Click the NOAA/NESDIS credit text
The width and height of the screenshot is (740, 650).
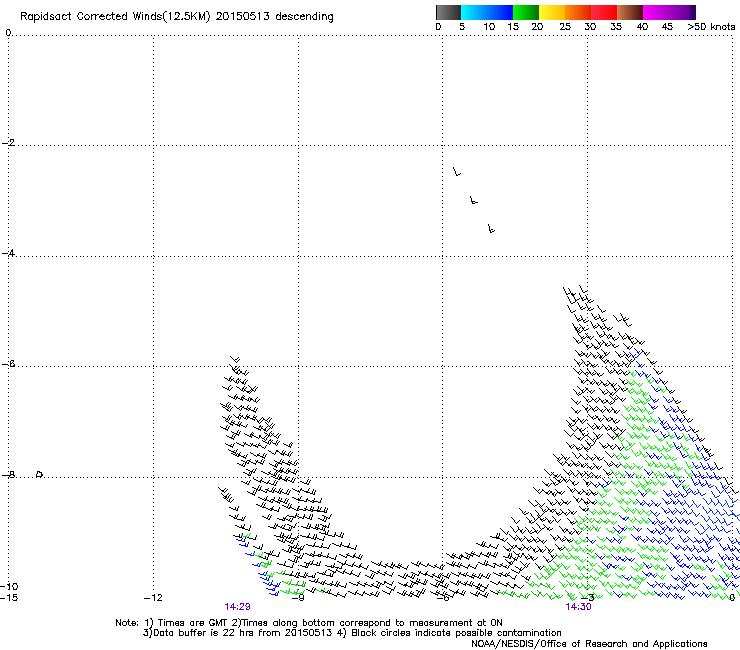pos(589,644)
